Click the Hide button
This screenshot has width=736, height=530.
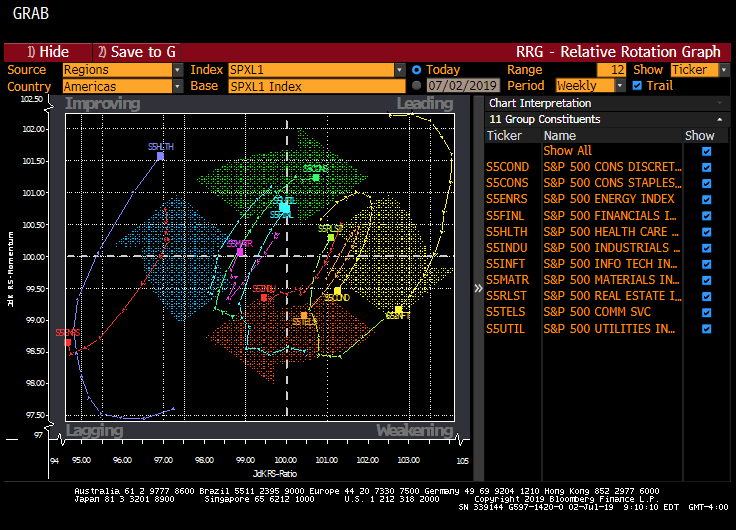click(x=48, y=52)
